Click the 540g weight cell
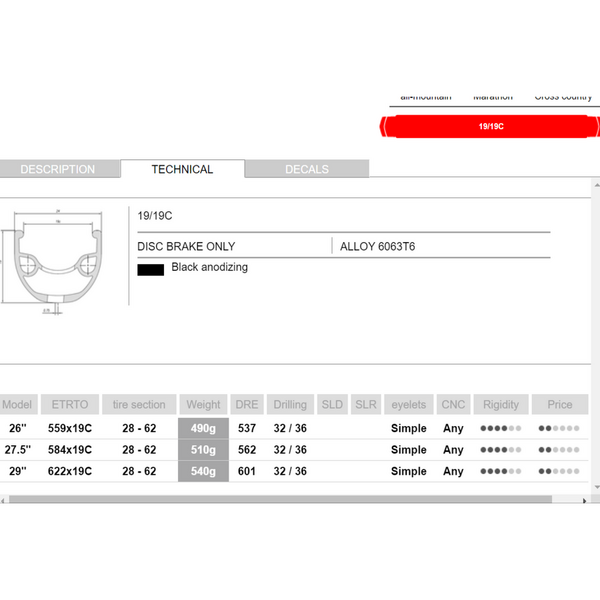 coord(203,471)
